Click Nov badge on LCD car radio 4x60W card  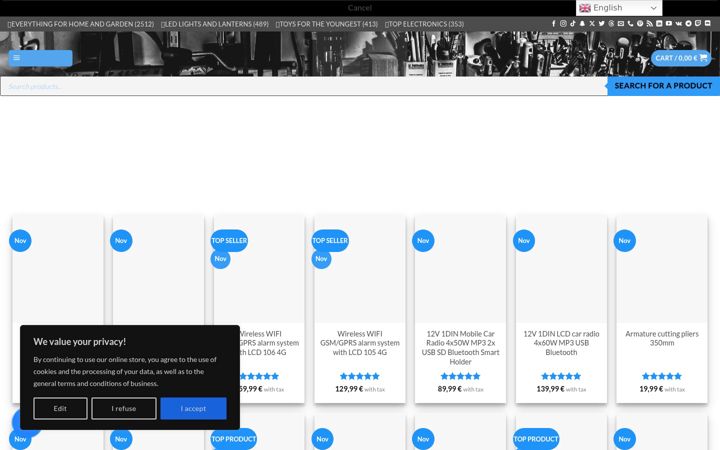click(x=524, y=241)
